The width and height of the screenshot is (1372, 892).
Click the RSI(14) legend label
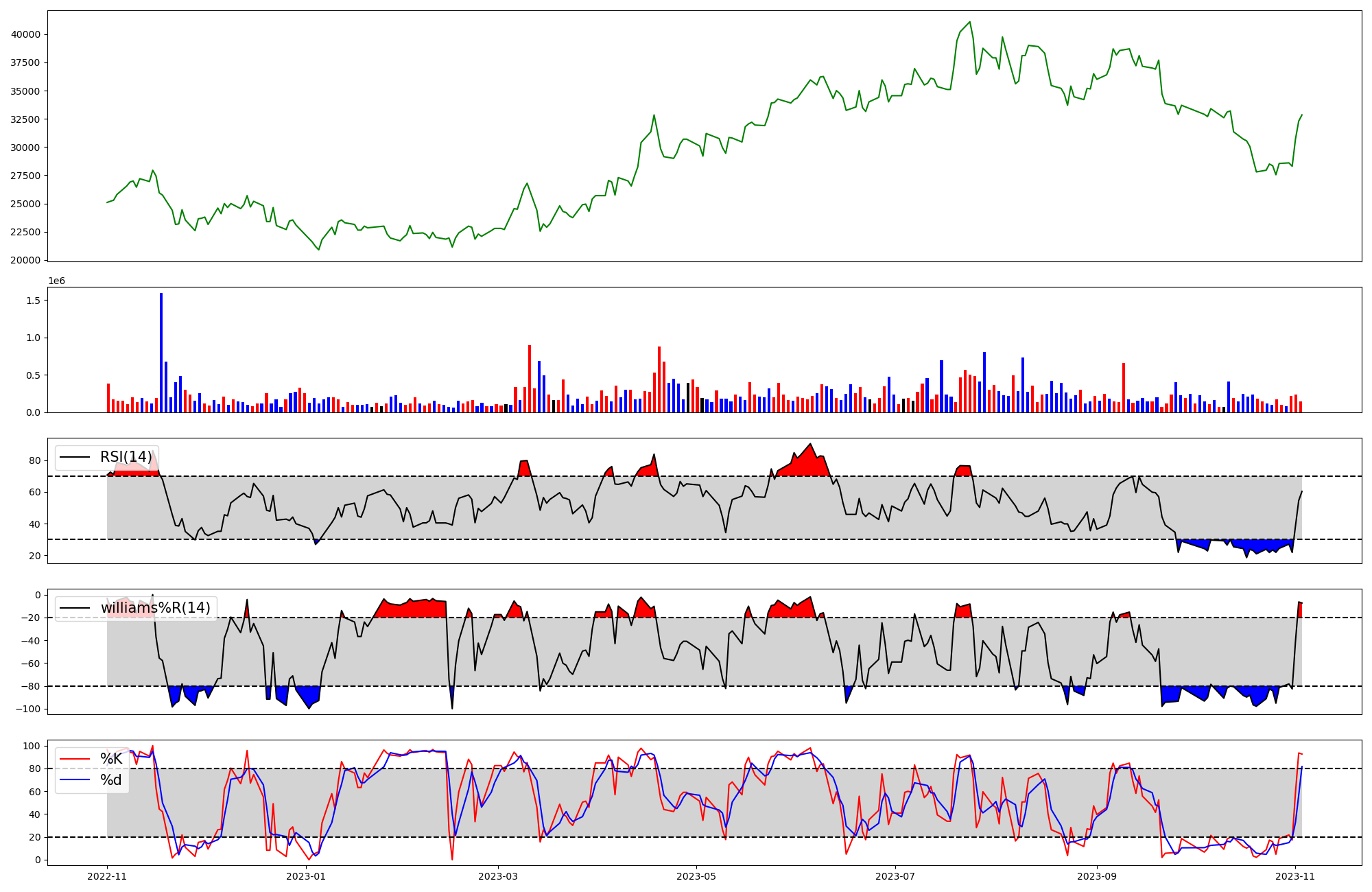126,457
